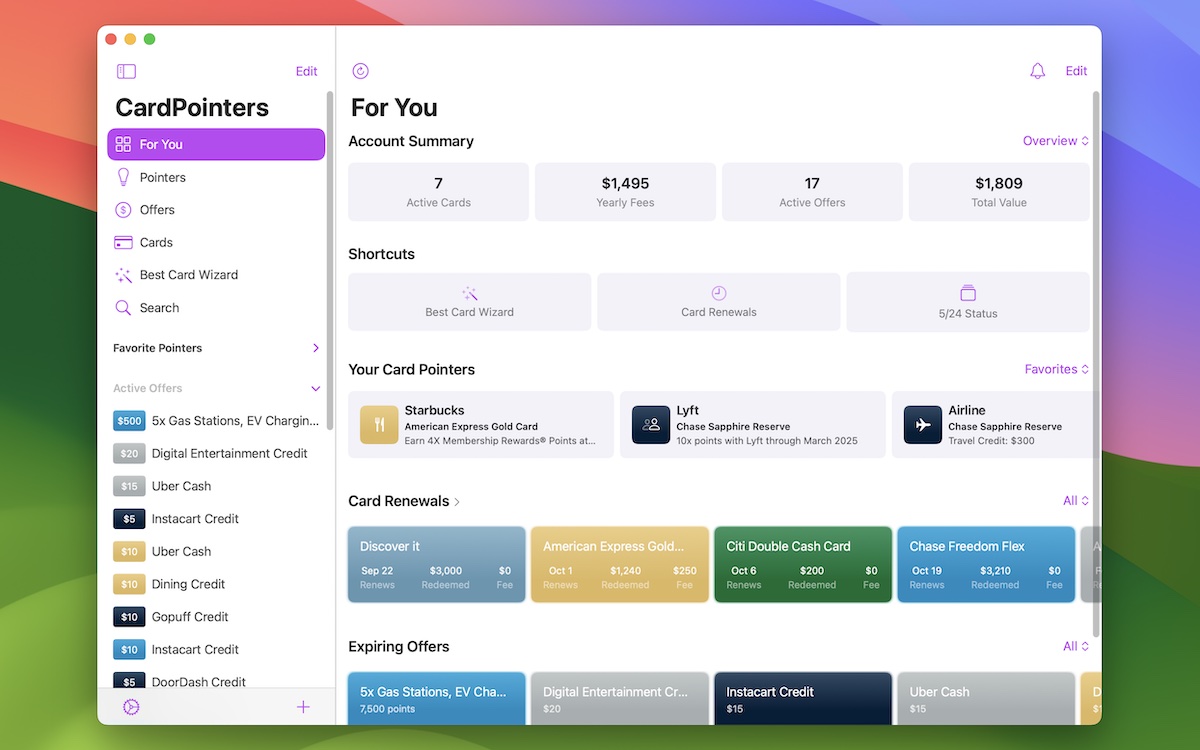Open the All dropdown for Card Renewals
Screen dimensions: 1200x750
(1076, 501)
